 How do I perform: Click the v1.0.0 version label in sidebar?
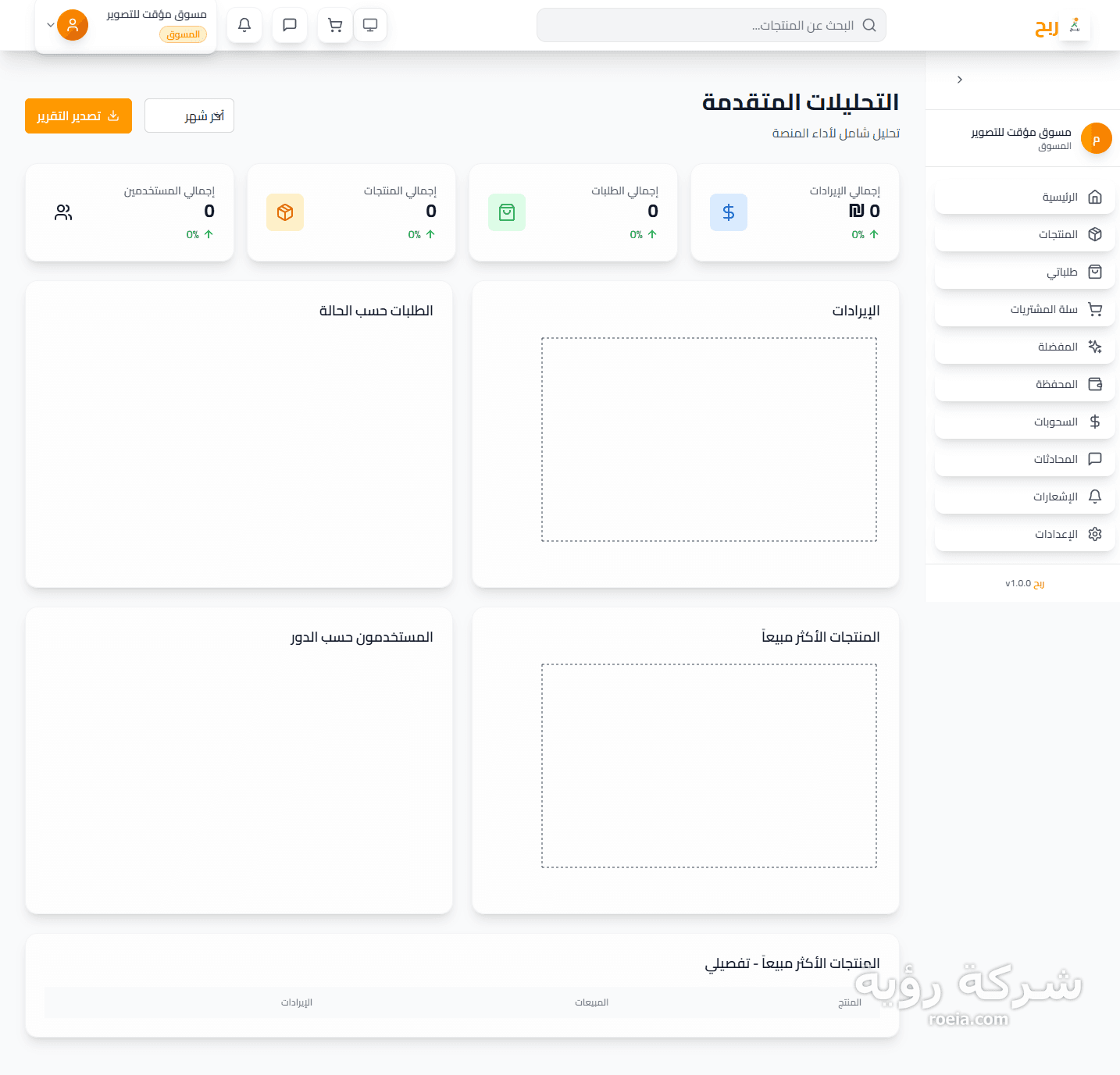tap(1018, 583)
